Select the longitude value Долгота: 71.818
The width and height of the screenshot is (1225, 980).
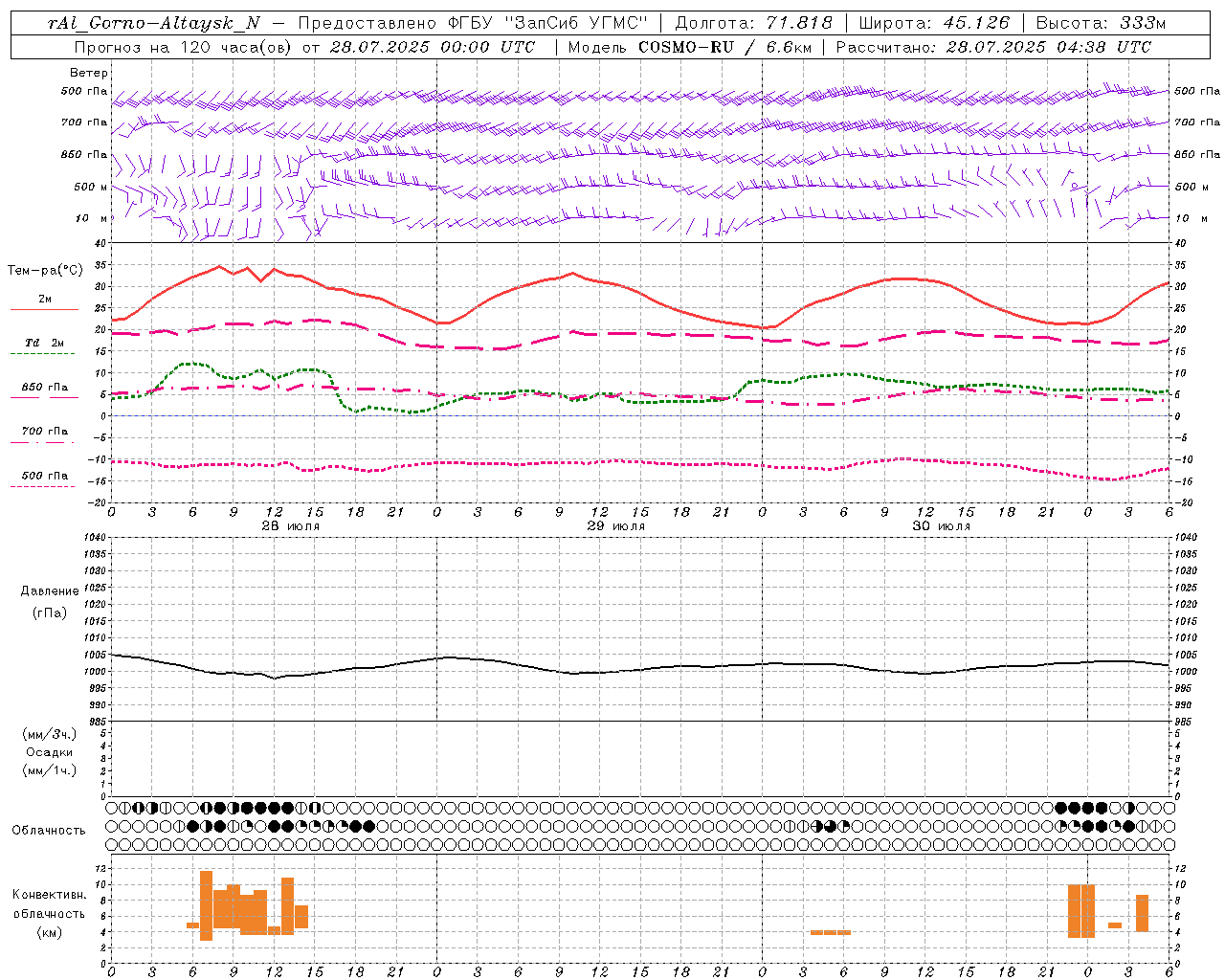753,23
